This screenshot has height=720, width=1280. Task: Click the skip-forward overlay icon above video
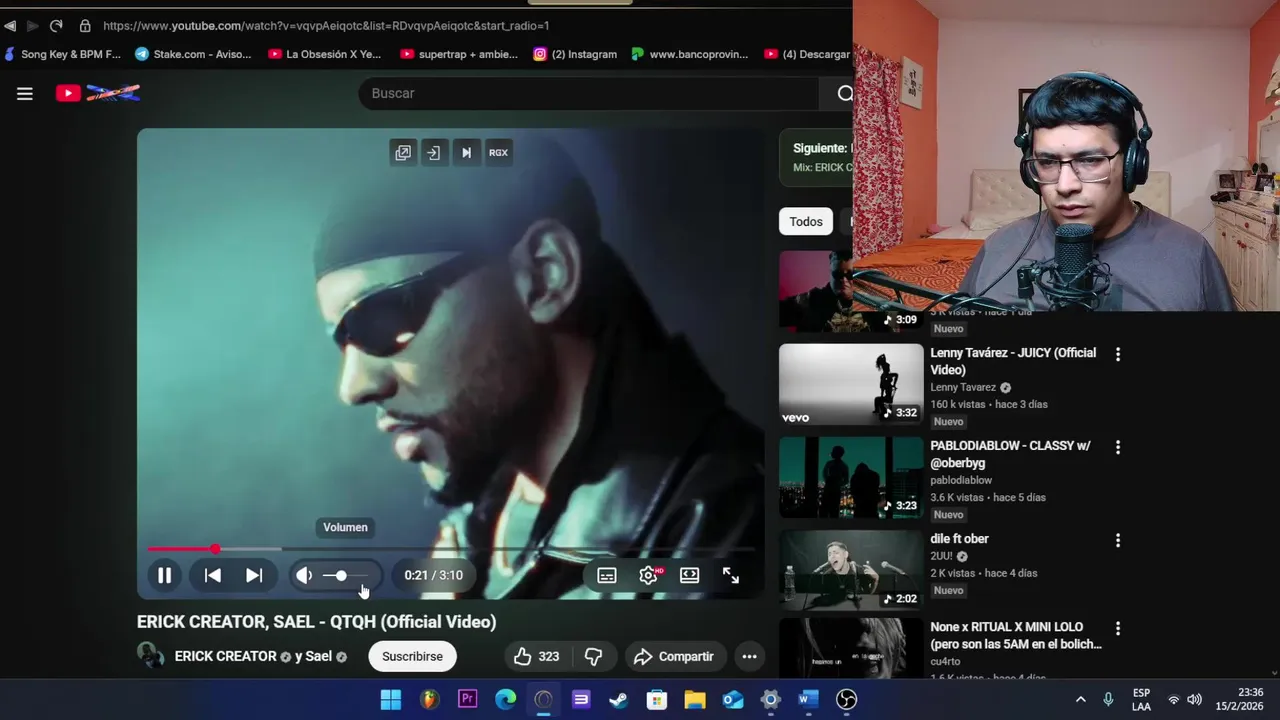(x=466, y=153)
